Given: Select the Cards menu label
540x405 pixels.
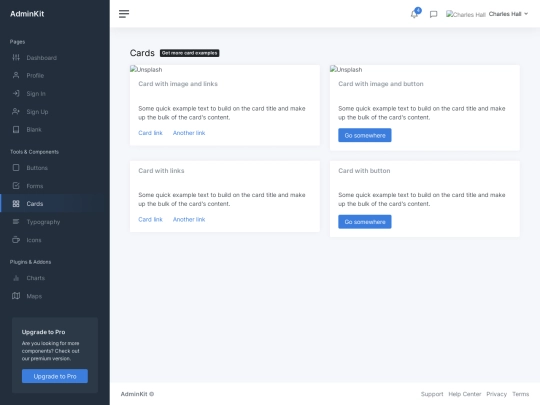Looking at the screenshot, I should pos(35,204).
